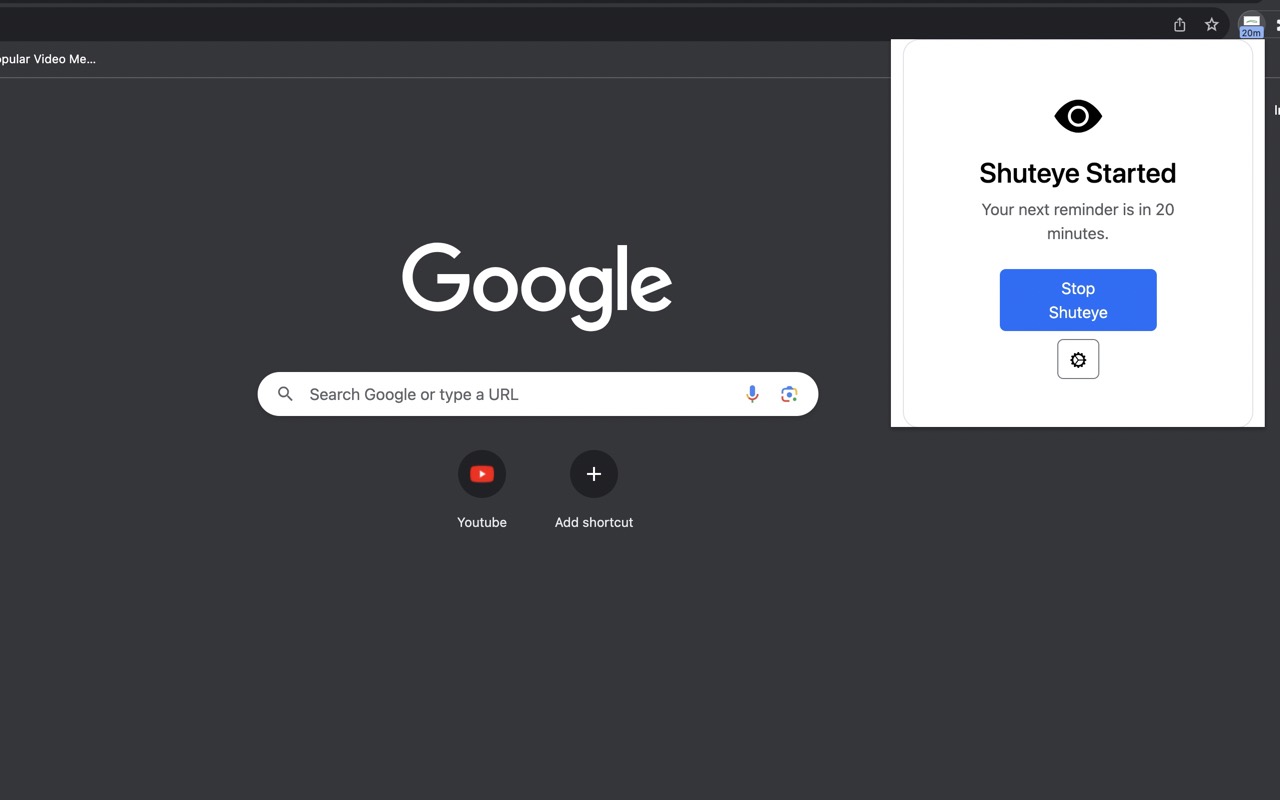This screenshot has width=1280, height=800.
Task: Open the share icon in the toolbar
Action: pyautogui.click(x=1178, y=24)
